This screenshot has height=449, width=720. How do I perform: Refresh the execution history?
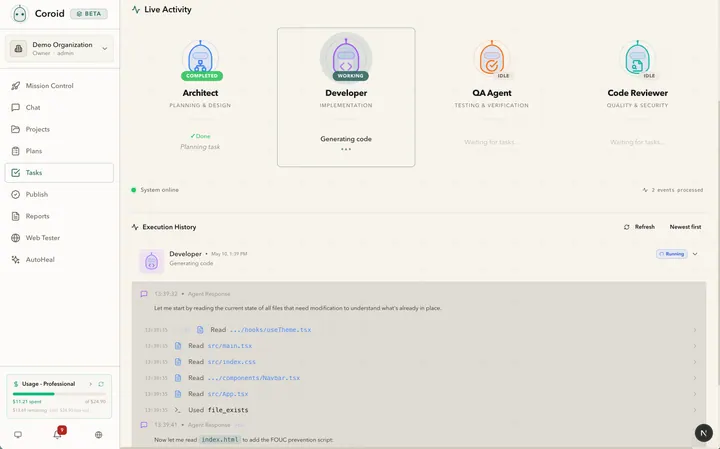(639, 227)
